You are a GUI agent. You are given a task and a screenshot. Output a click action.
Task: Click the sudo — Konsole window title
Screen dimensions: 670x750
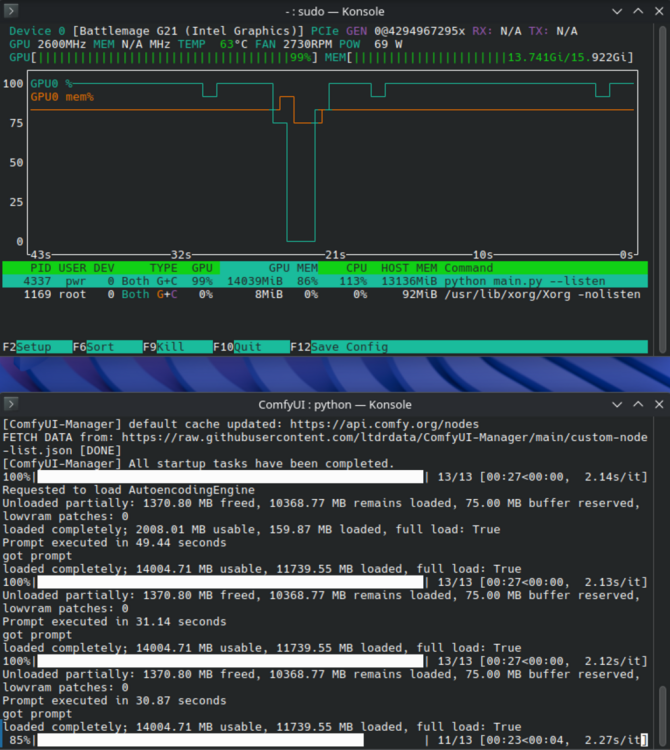pyautogui.click(x=335, y=11)
